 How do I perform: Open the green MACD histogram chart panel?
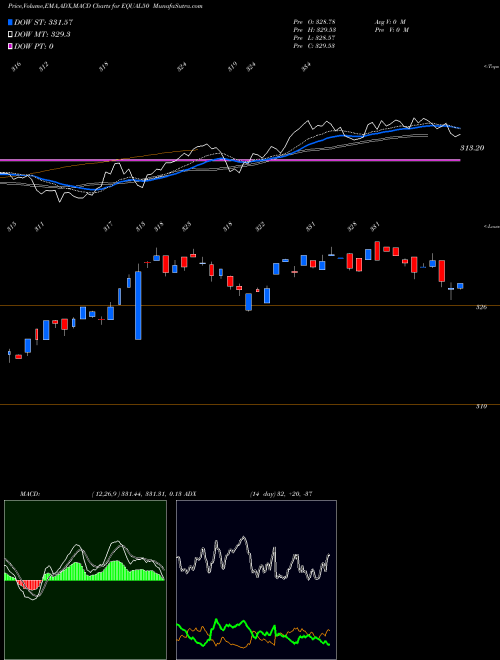(x=85, y=580)
